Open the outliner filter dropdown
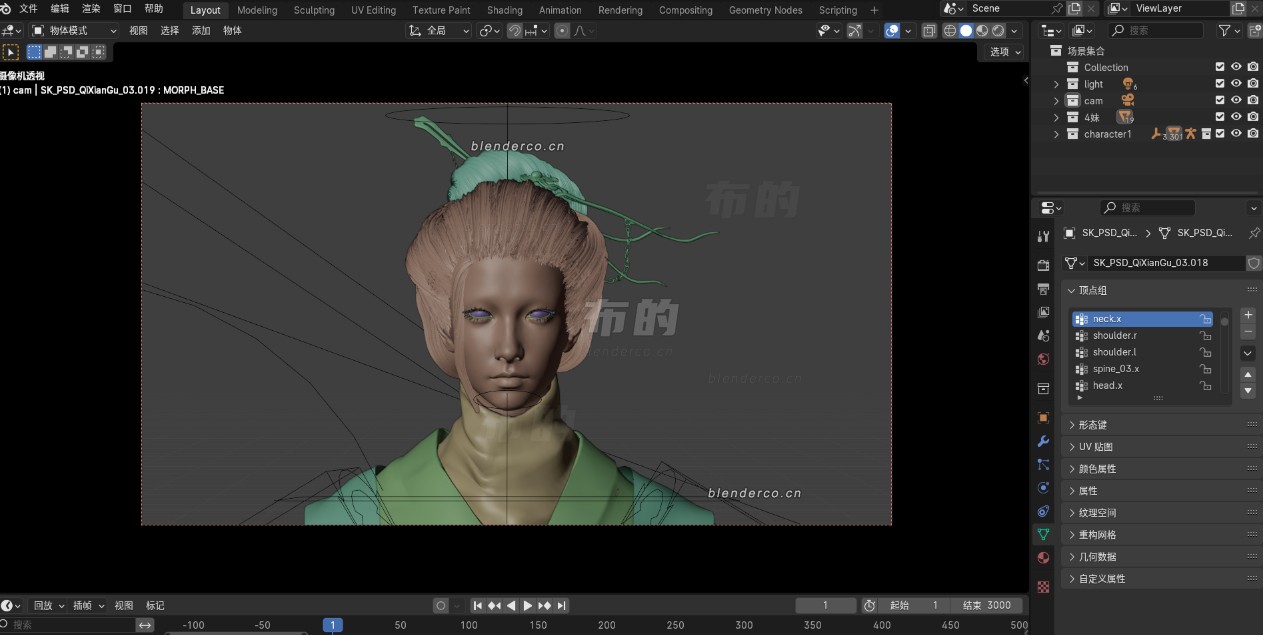1263x635 pixels. [1230, 31]
